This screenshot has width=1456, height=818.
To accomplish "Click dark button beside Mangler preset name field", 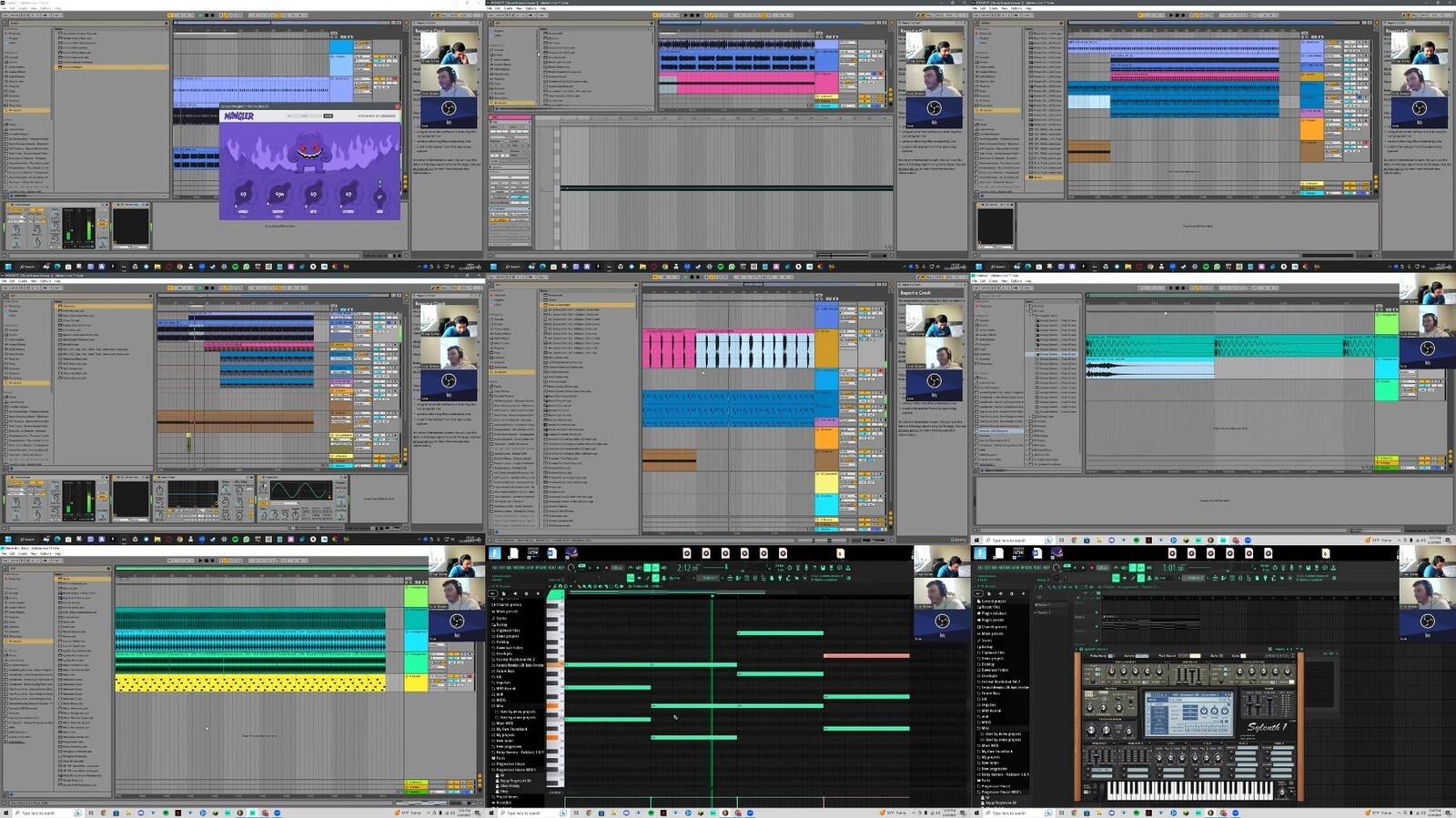I will pos(329,116).
